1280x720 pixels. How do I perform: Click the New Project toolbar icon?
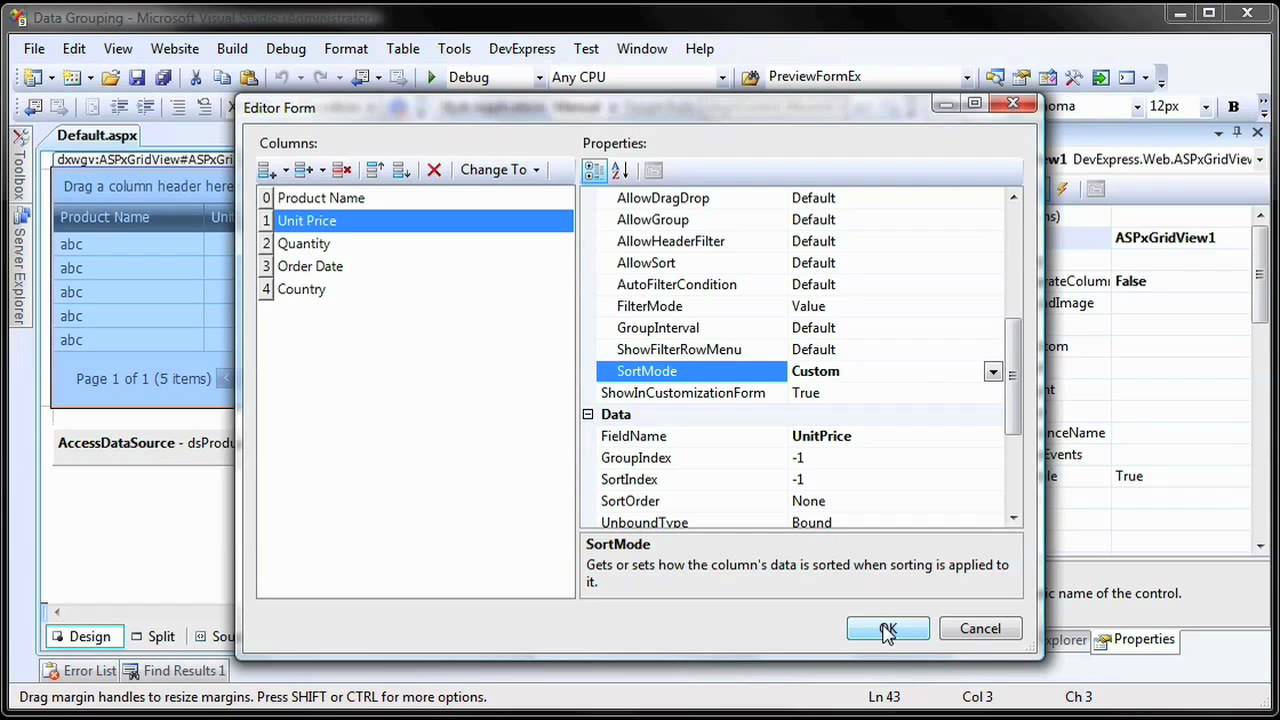pyautogui.click(x=33, y=77)
